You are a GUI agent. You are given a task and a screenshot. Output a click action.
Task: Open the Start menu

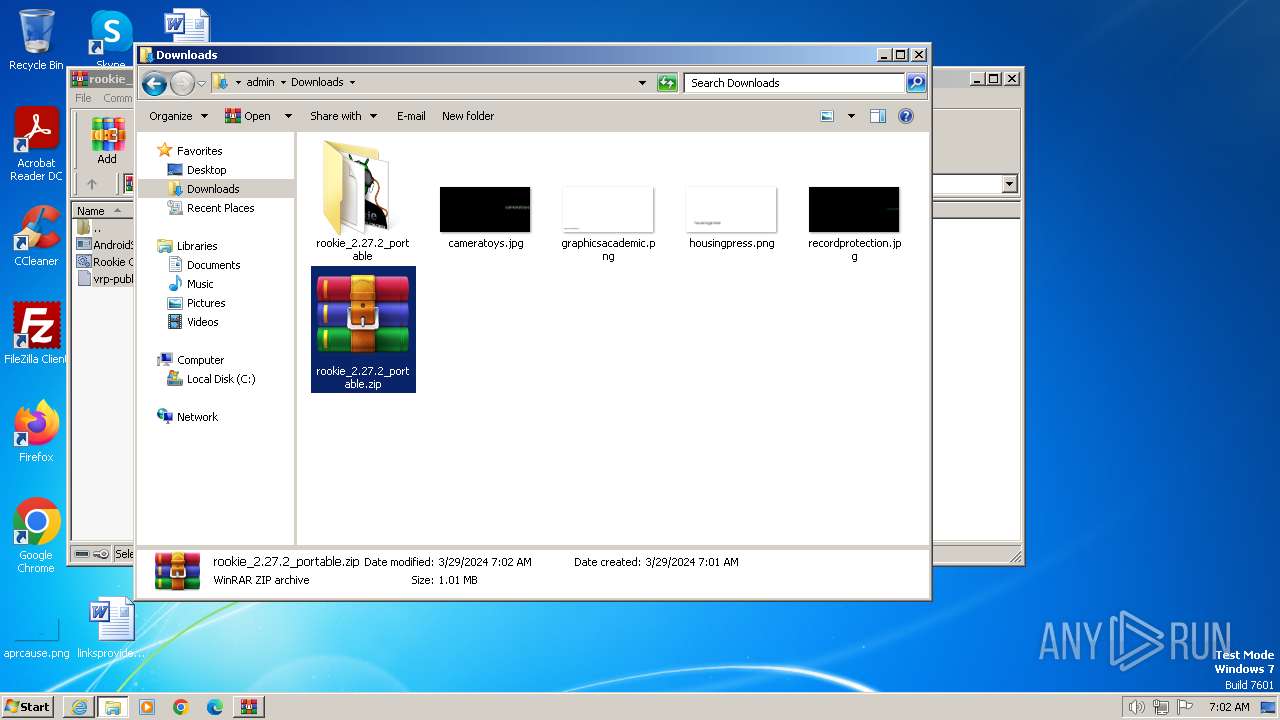click(28, 707)
